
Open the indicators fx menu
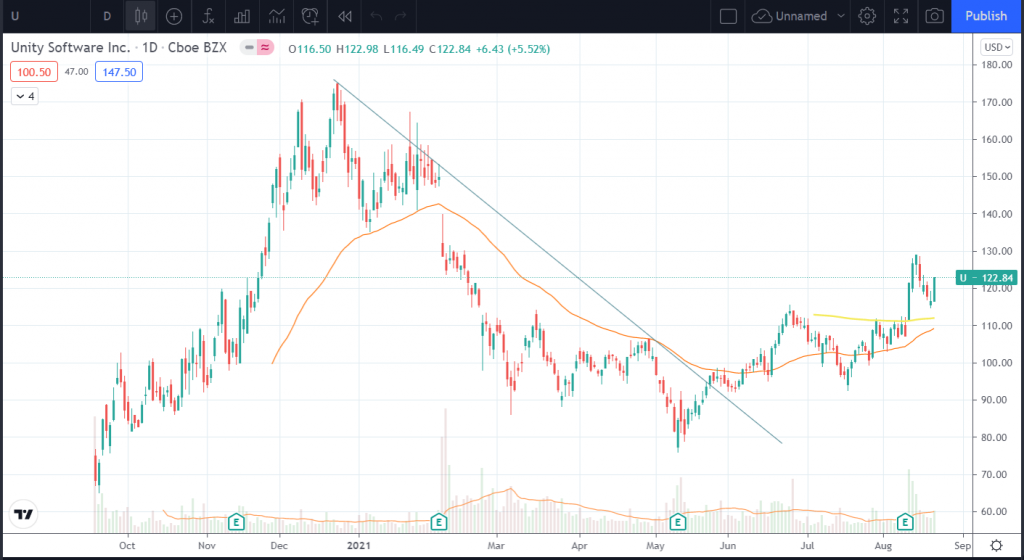coord(208,16)
